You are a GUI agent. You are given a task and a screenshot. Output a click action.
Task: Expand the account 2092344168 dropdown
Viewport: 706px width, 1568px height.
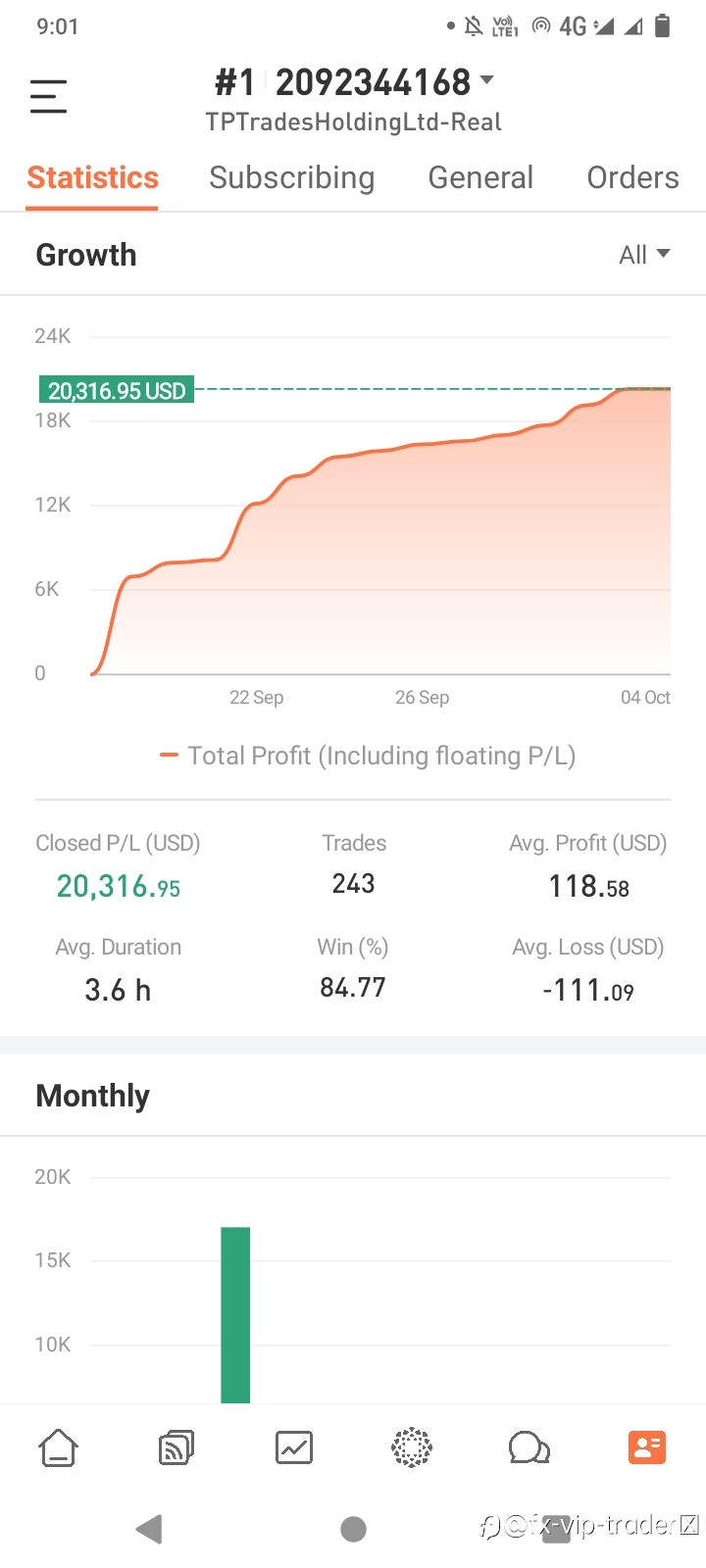tap(486, 80)
